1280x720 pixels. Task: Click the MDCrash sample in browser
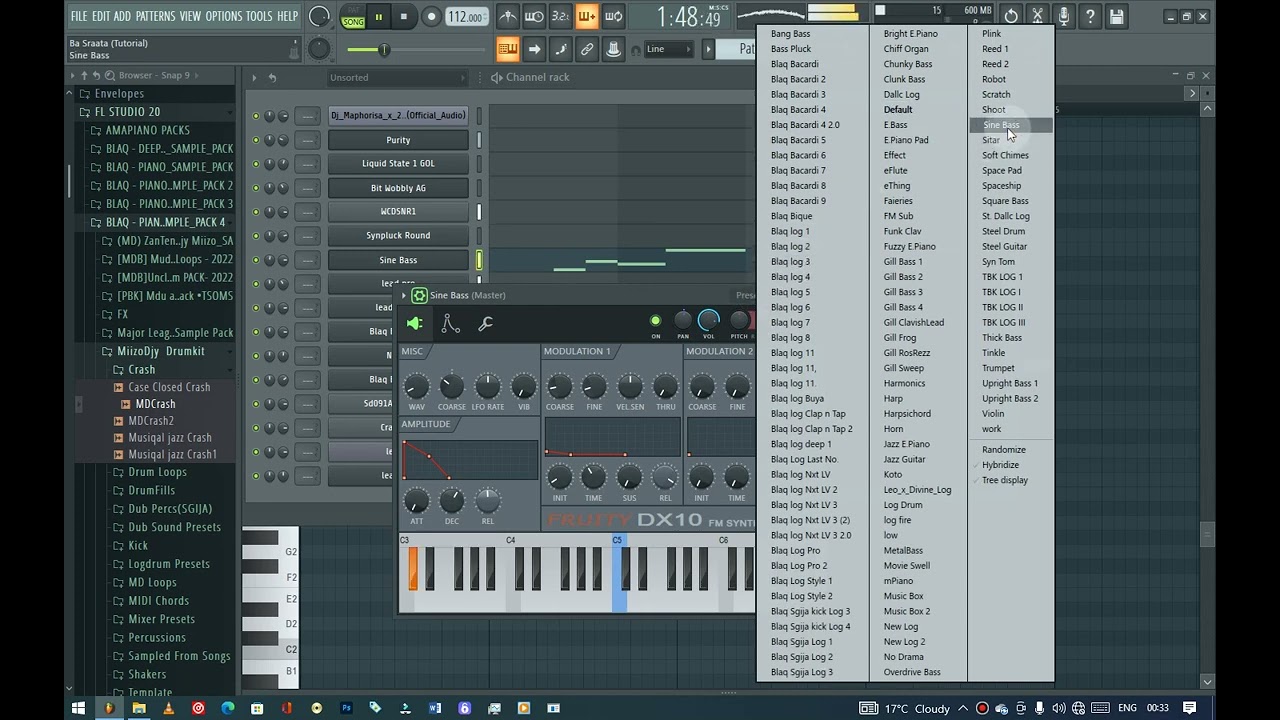click(x=155, y=404)
